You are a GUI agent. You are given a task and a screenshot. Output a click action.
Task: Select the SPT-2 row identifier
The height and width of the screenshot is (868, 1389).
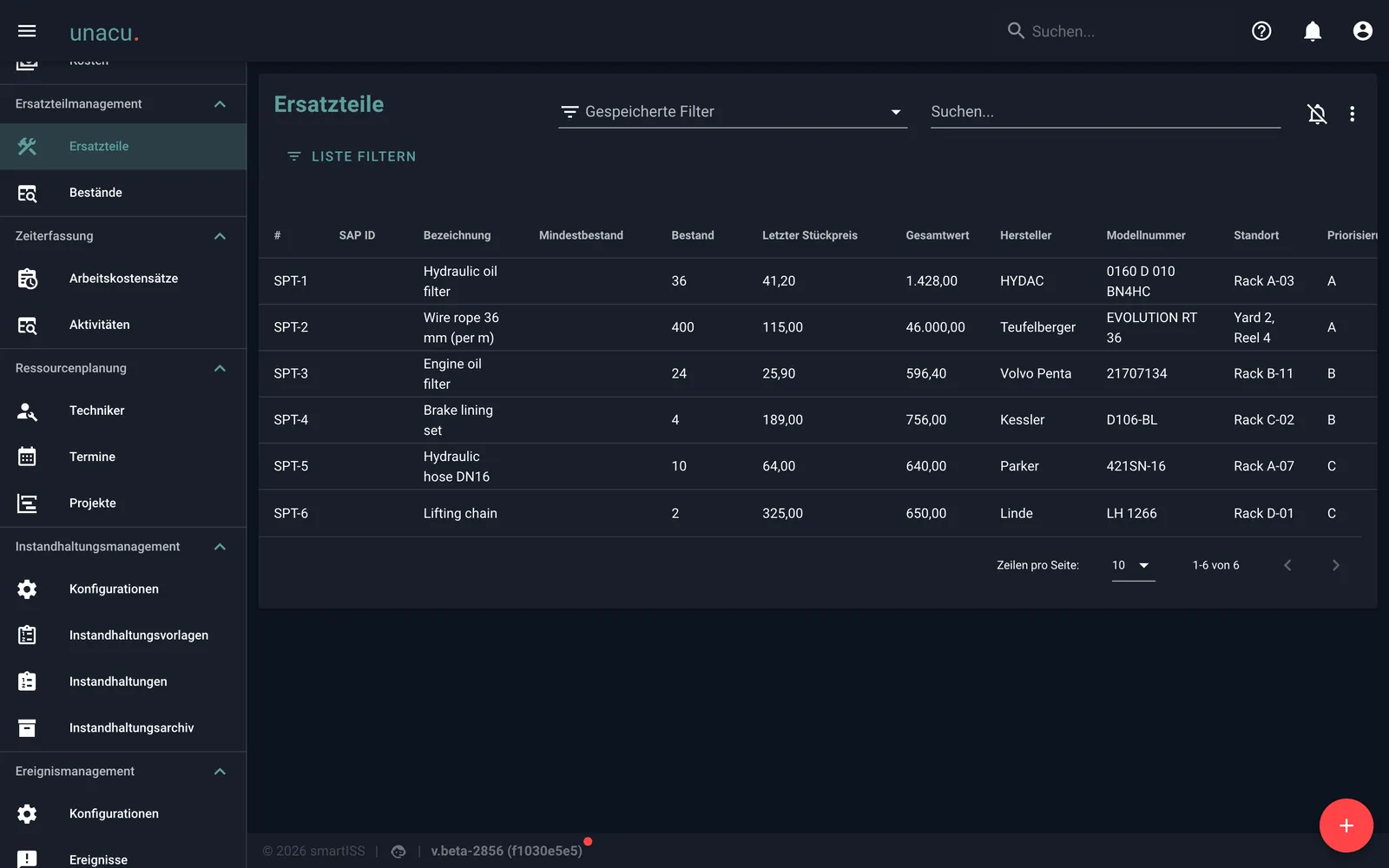(291, 327)
